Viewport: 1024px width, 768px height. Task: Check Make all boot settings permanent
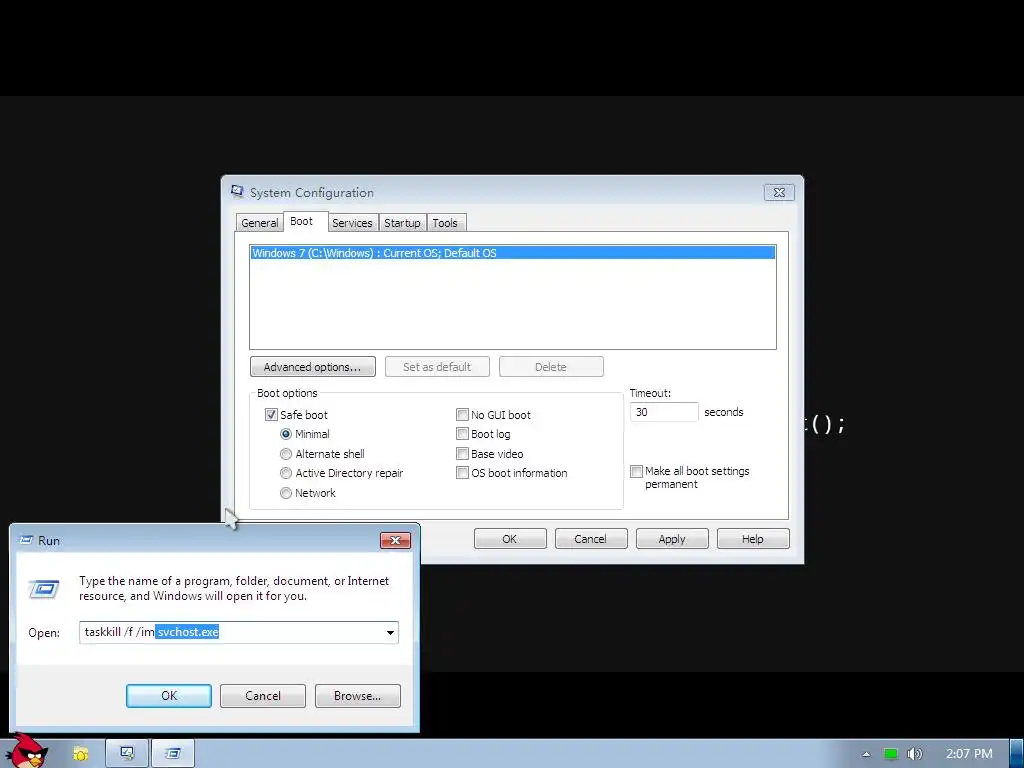(x=636, y=471)
